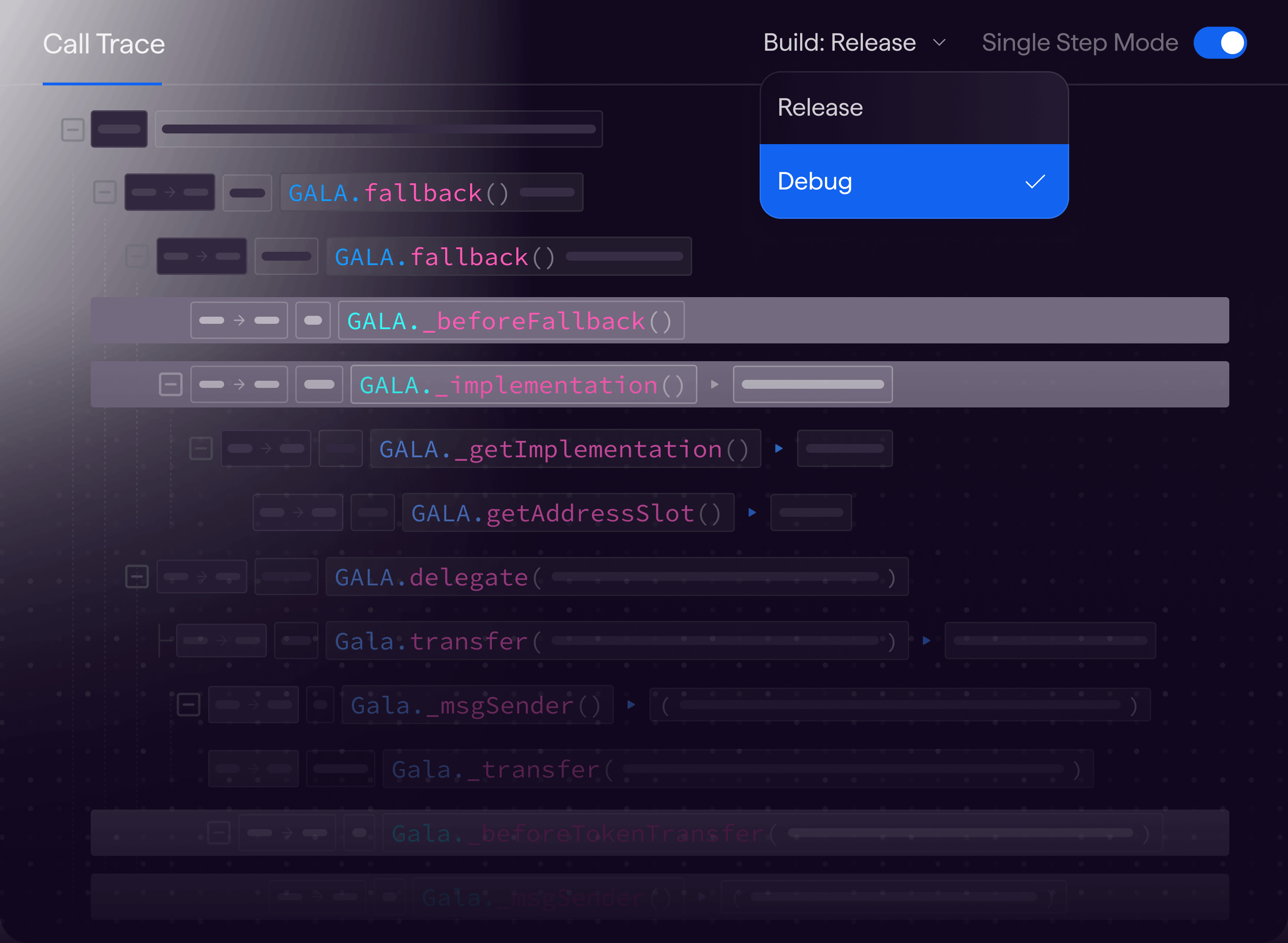Viewport: 1288px width, 943px height.
Task: Click return arrow after GALA._implementation()
Action: 714,384
